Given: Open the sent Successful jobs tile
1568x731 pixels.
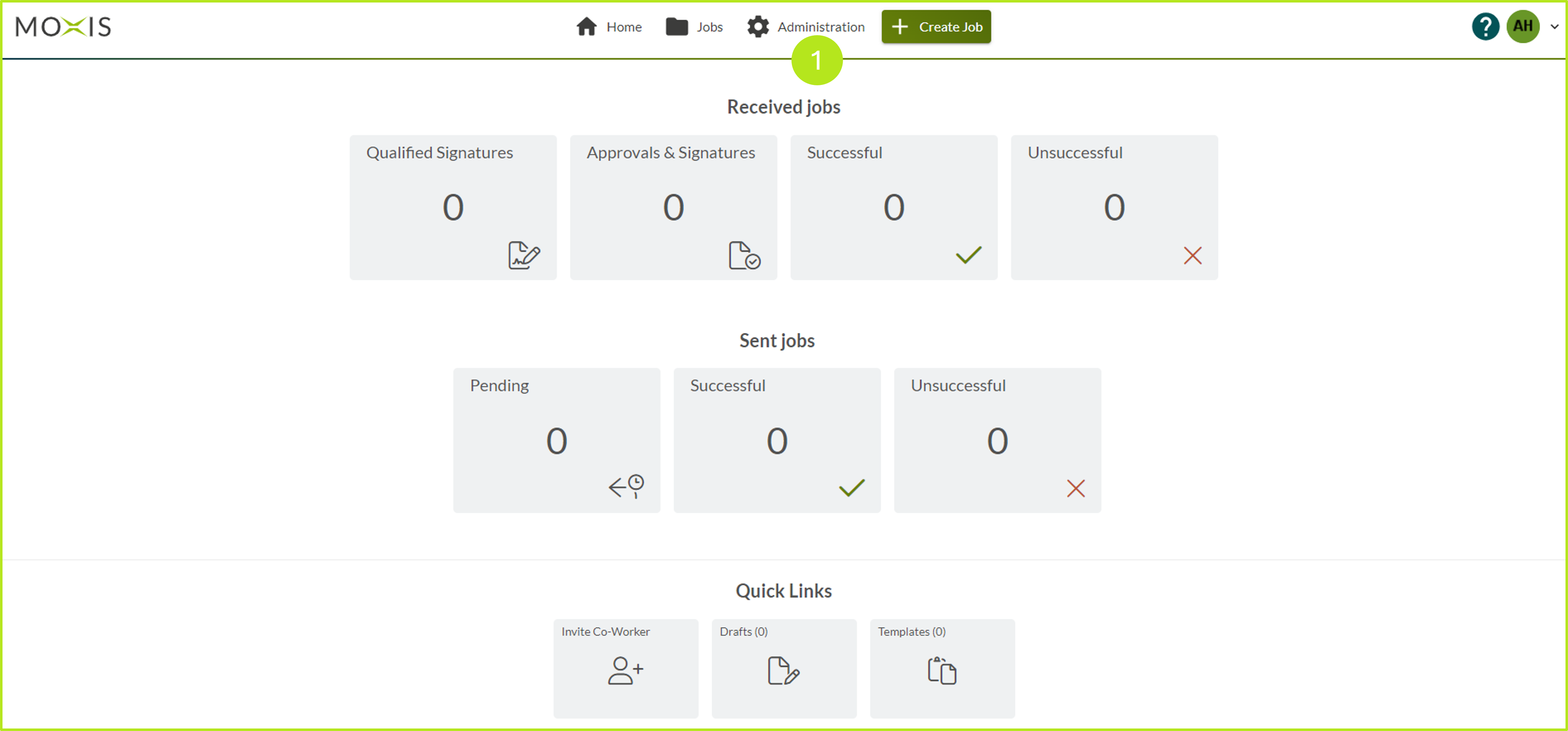Looking at the screenshot, I should [777, 440].
